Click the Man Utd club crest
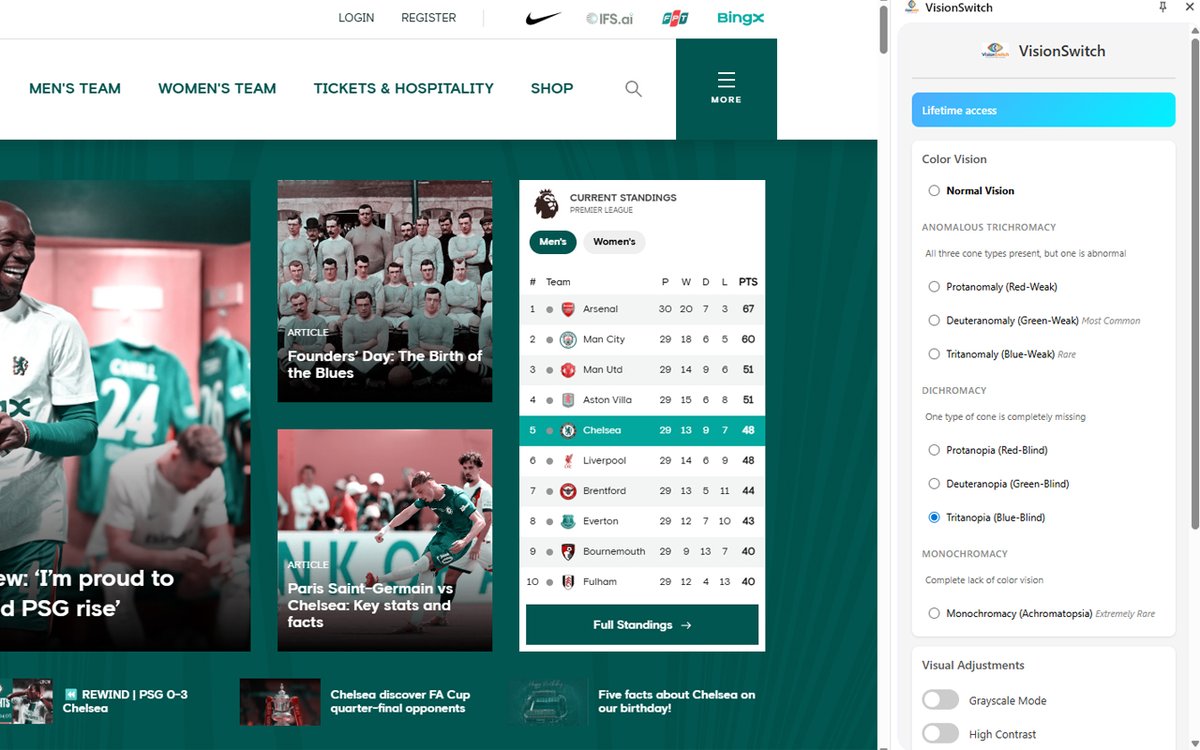 tap(568, 369)
